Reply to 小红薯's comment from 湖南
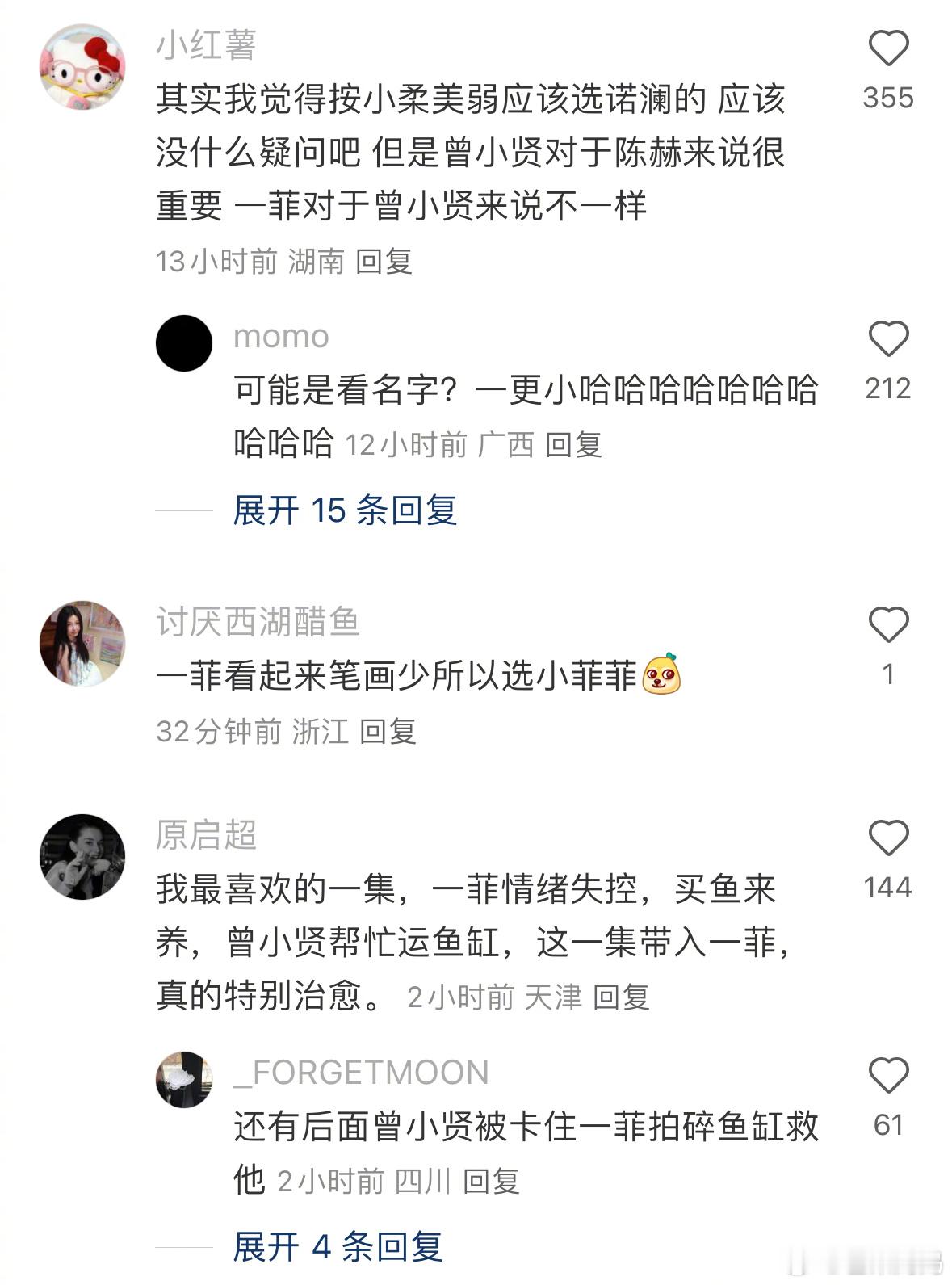This screenshot has width=952, height=1285. 384,262
